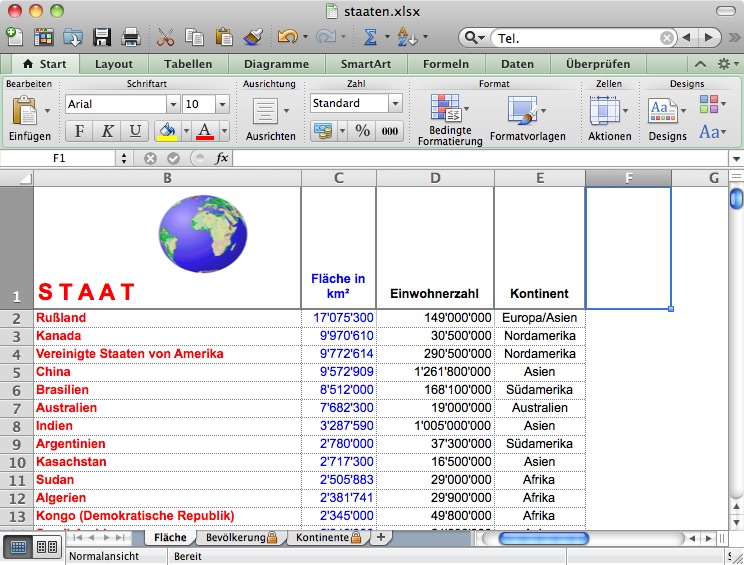Screen dimensions: 744x565
Task: Open the Bevölkerung sheet tab
Action: coord(233,538)
